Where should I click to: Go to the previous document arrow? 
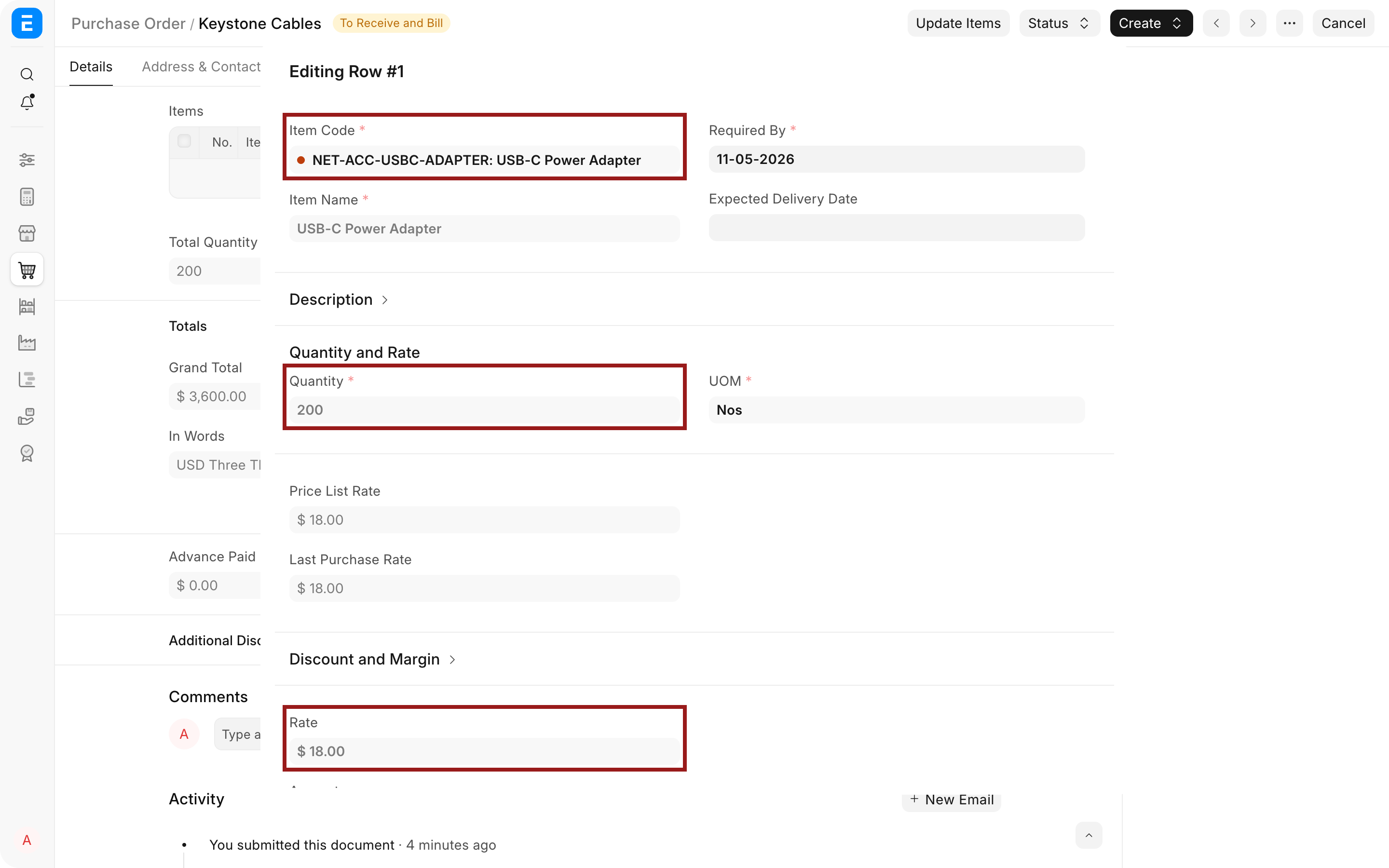(1216, 24)
